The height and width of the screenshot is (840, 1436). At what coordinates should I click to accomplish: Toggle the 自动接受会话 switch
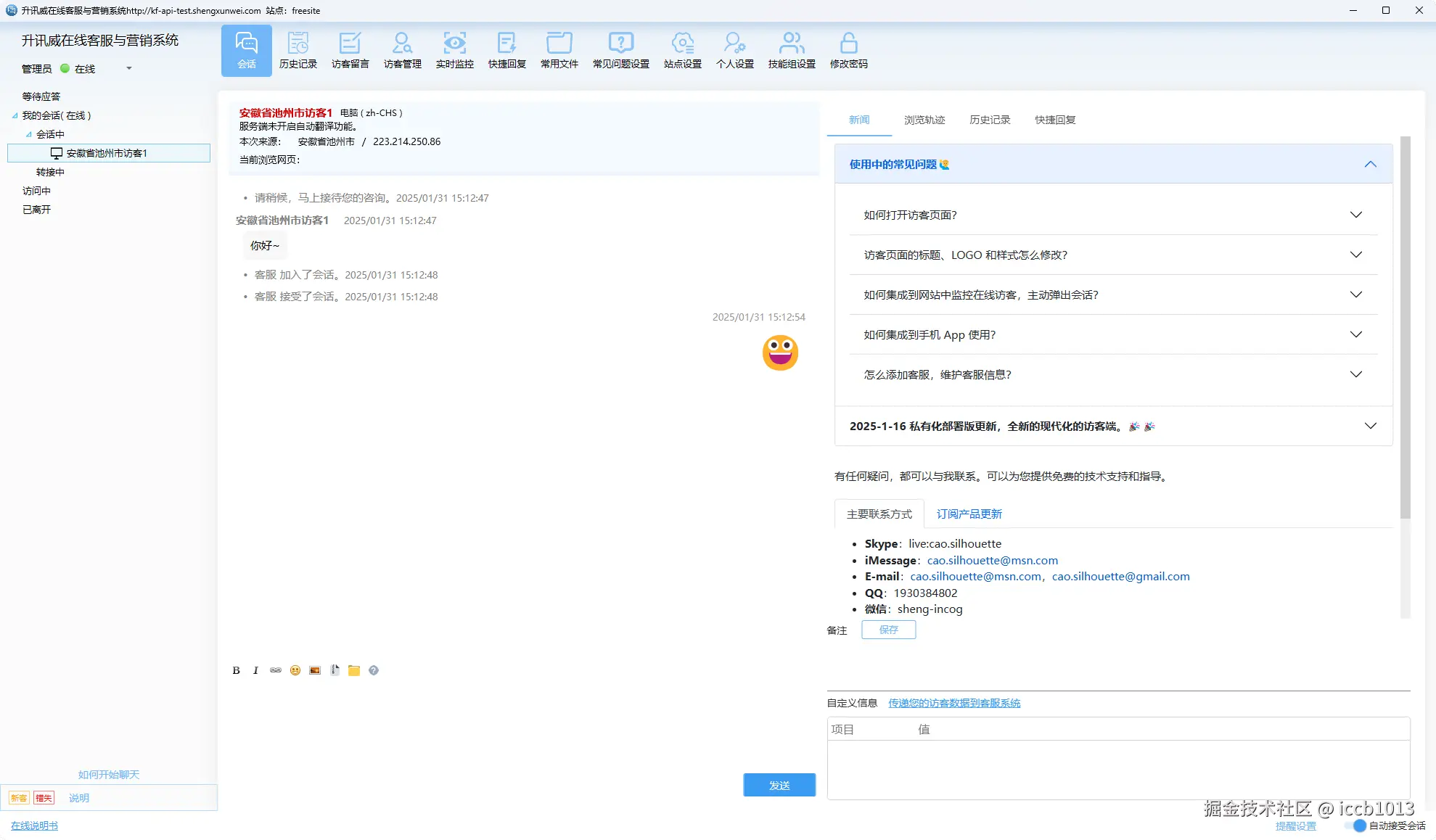coord(1357,825)
